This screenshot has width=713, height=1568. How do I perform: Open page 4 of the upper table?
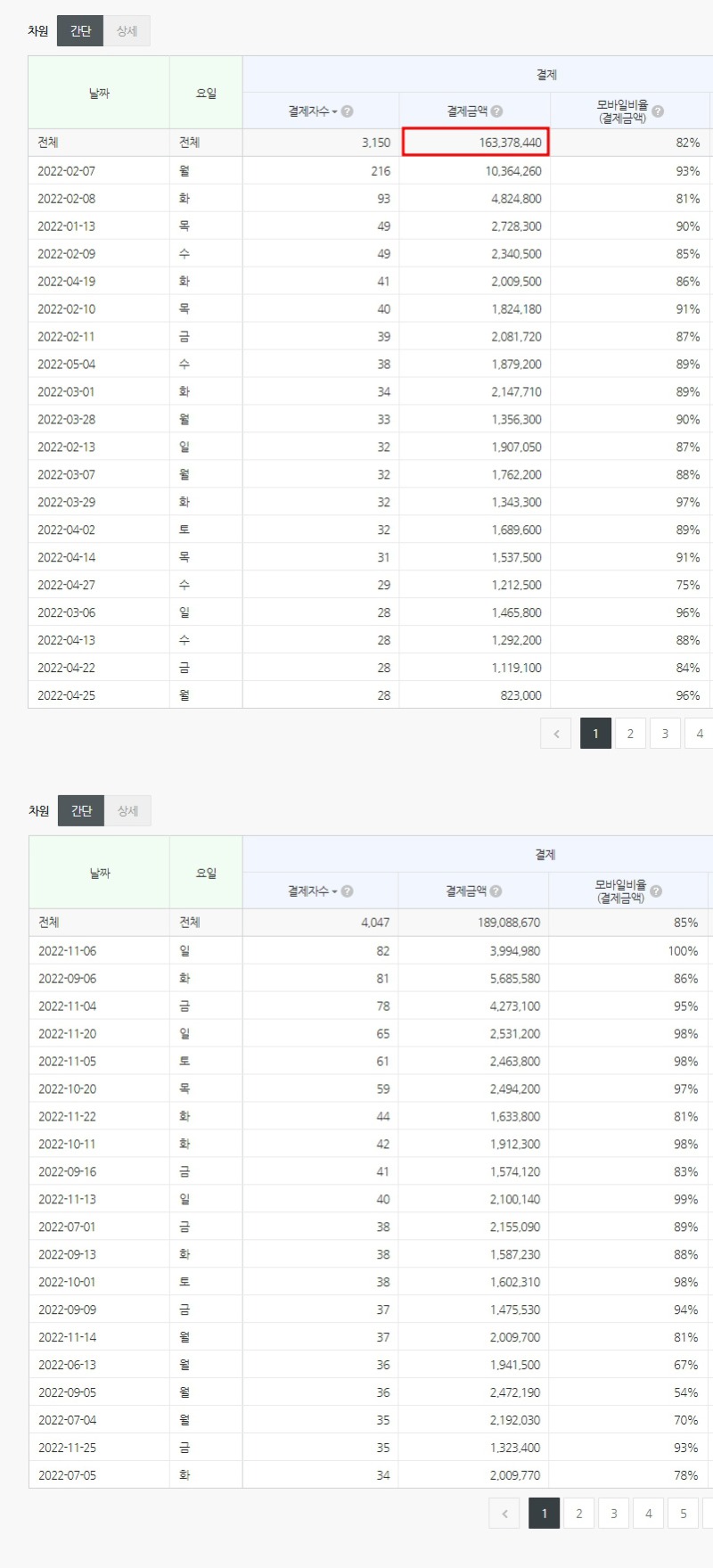click(x=699, y=734)
